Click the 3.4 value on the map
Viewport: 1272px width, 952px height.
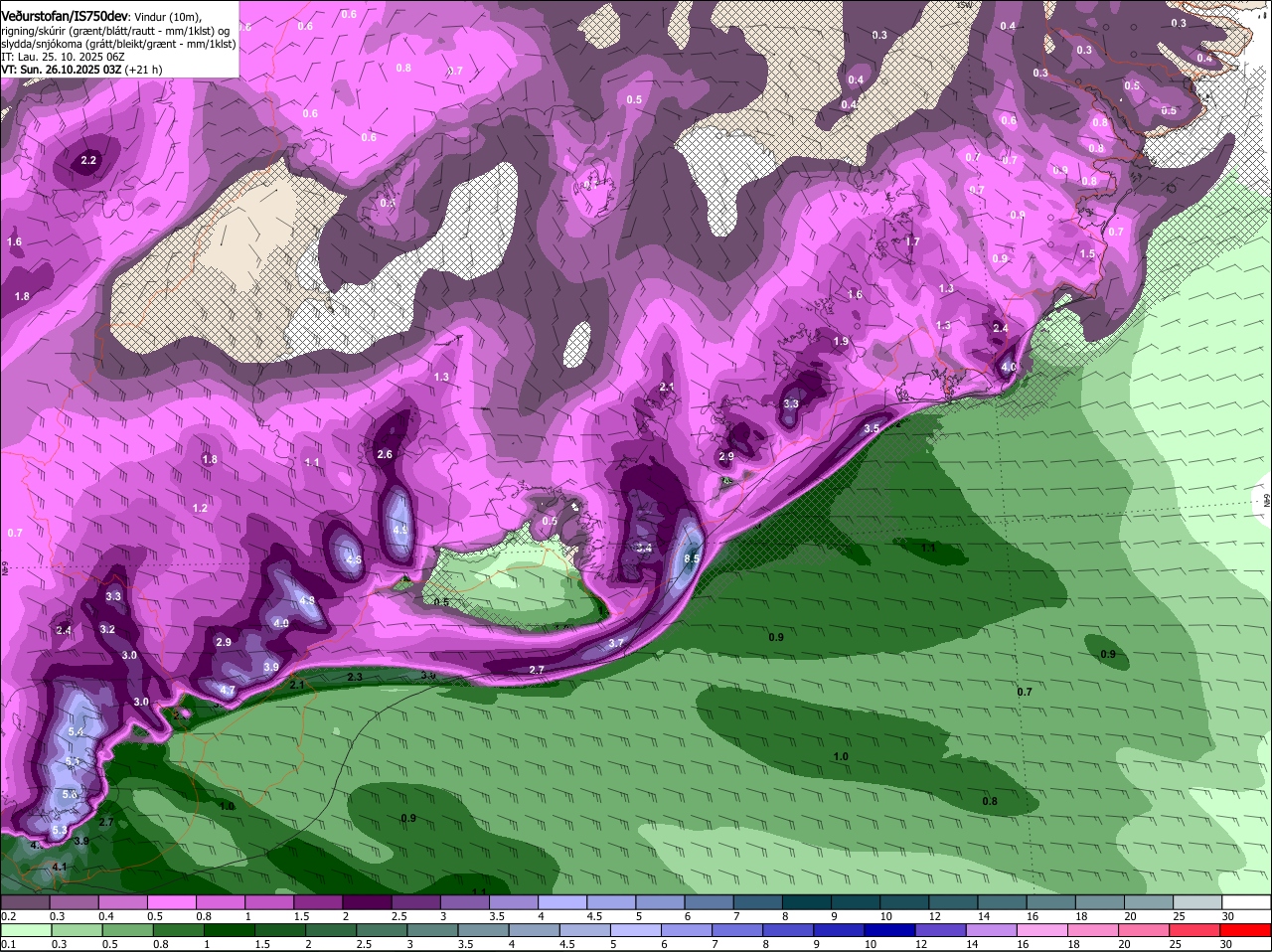pyautogui.click(x=644, y=548)
